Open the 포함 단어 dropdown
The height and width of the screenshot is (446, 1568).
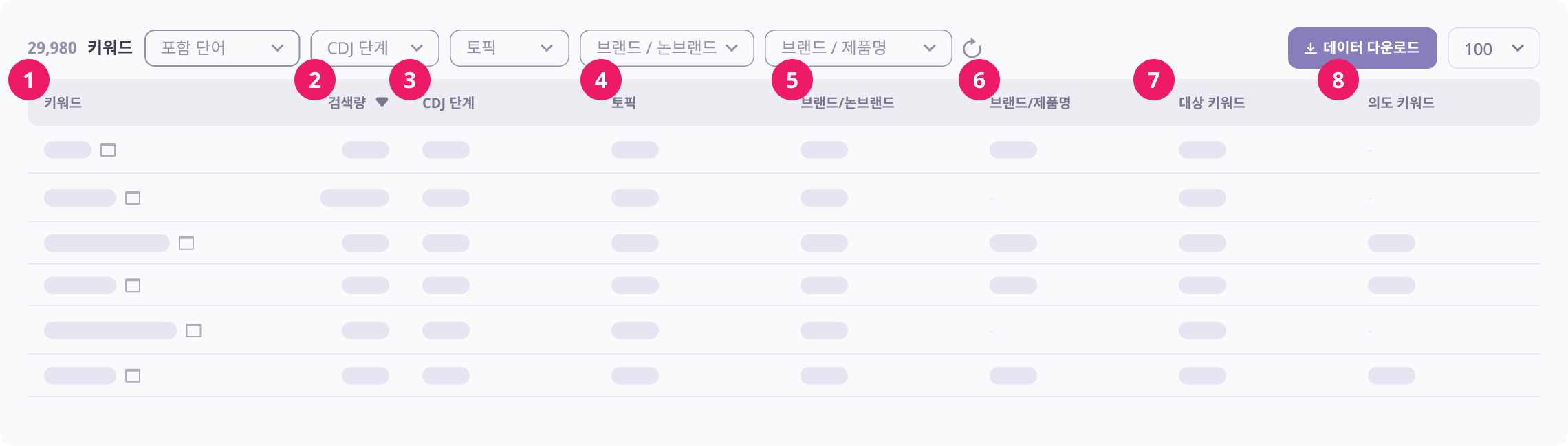[x=221, y=48]
